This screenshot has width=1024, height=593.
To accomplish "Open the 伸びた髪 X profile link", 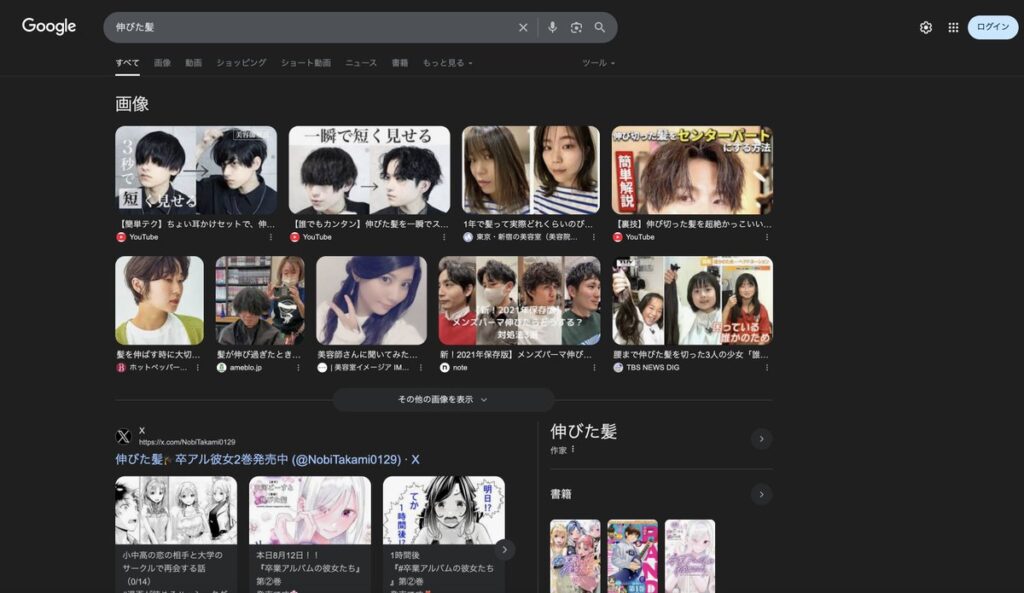I will tap(267, 460).
